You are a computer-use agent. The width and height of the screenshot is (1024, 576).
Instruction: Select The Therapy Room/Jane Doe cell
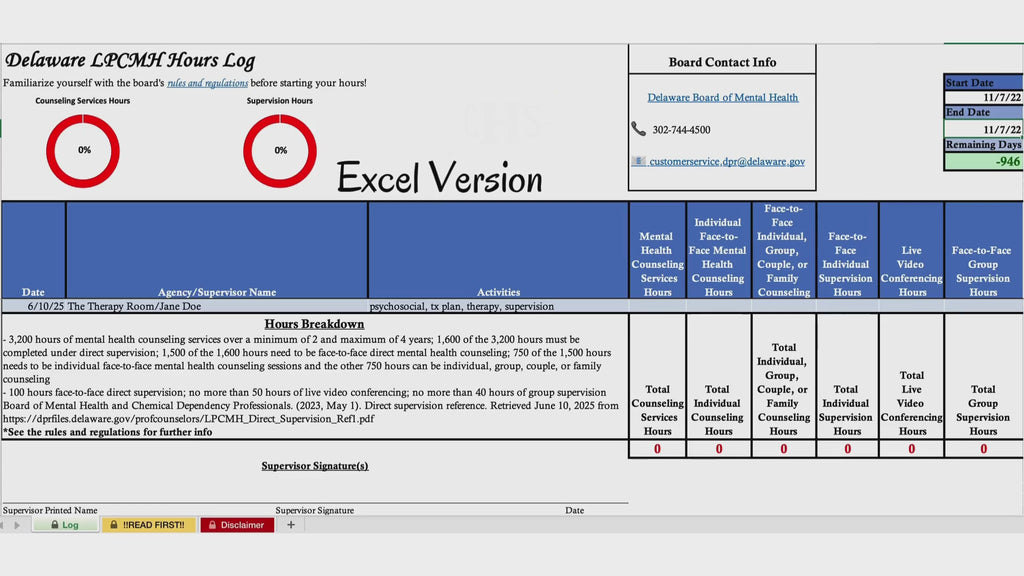coord(217,306)
